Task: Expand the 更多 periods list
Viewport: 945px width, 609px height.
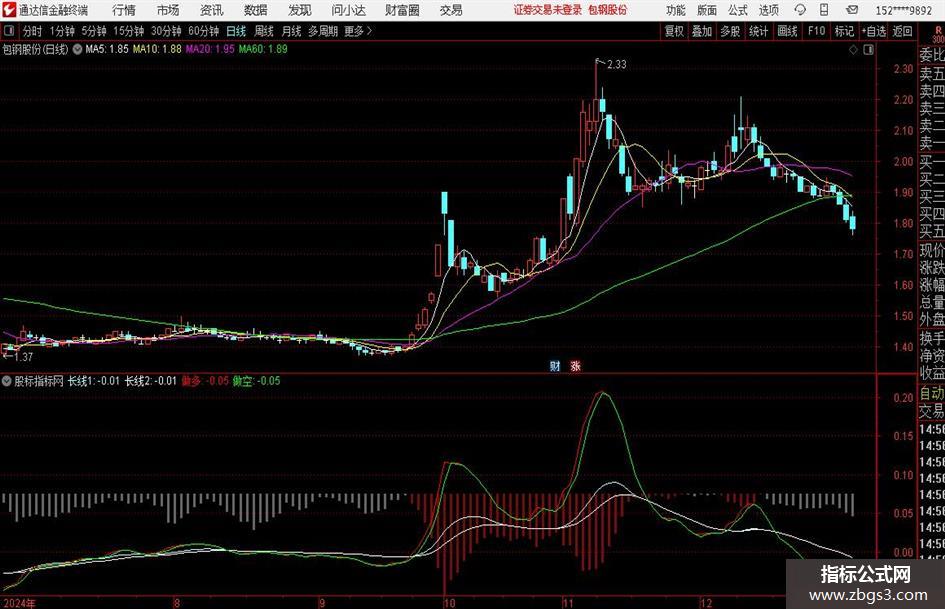Action: pos(358,31)
